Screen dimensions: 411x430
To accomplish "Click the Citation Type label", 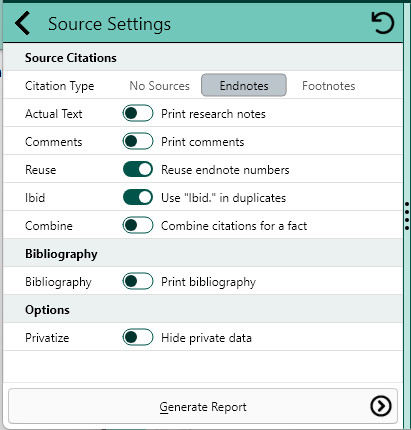I will click(x=59, y=86).
